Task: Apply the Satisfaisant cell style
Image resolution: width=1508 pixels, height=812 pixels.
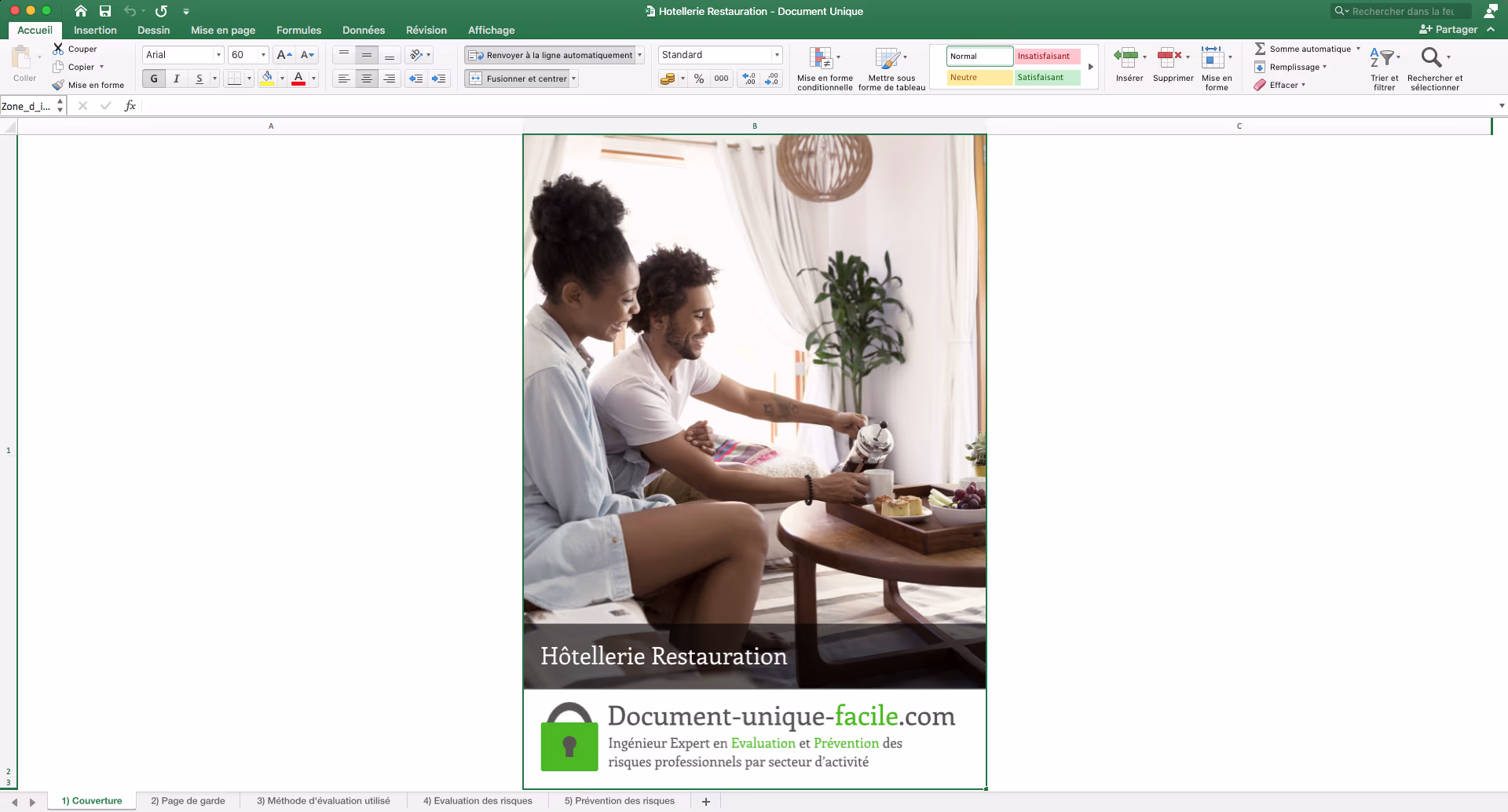Action: pyautogui.click(x=1047, y=78)
